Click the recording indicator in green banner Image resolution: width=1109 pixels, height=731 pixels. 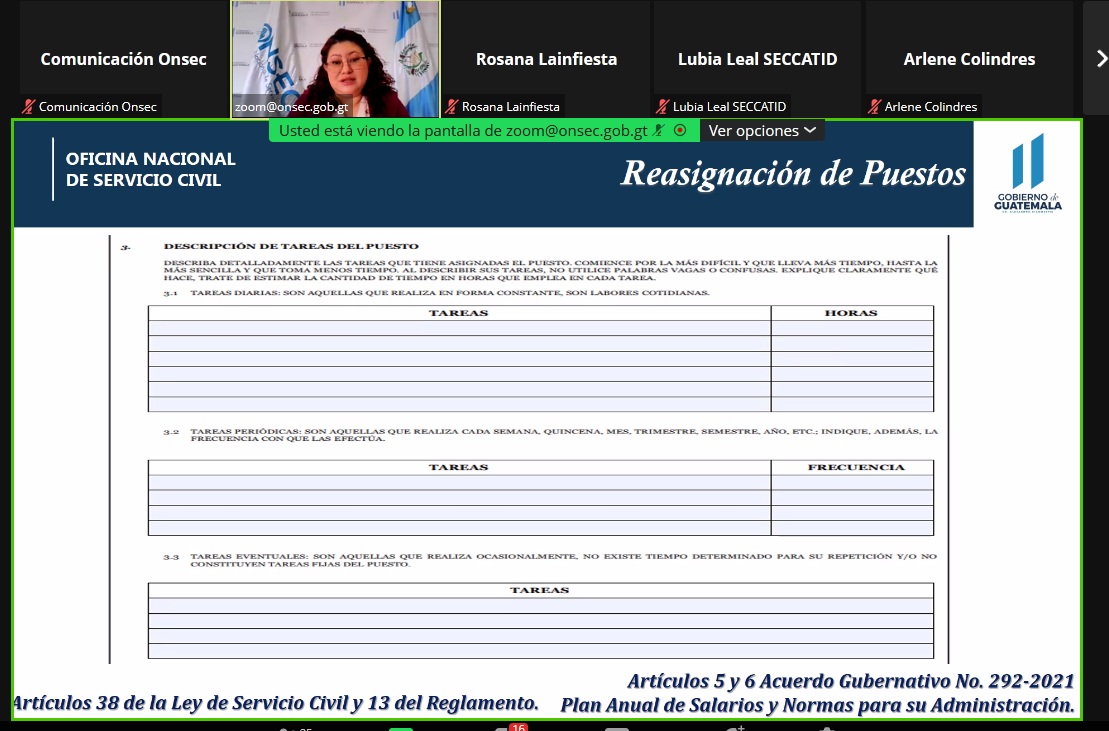click(x=680, y=130)
